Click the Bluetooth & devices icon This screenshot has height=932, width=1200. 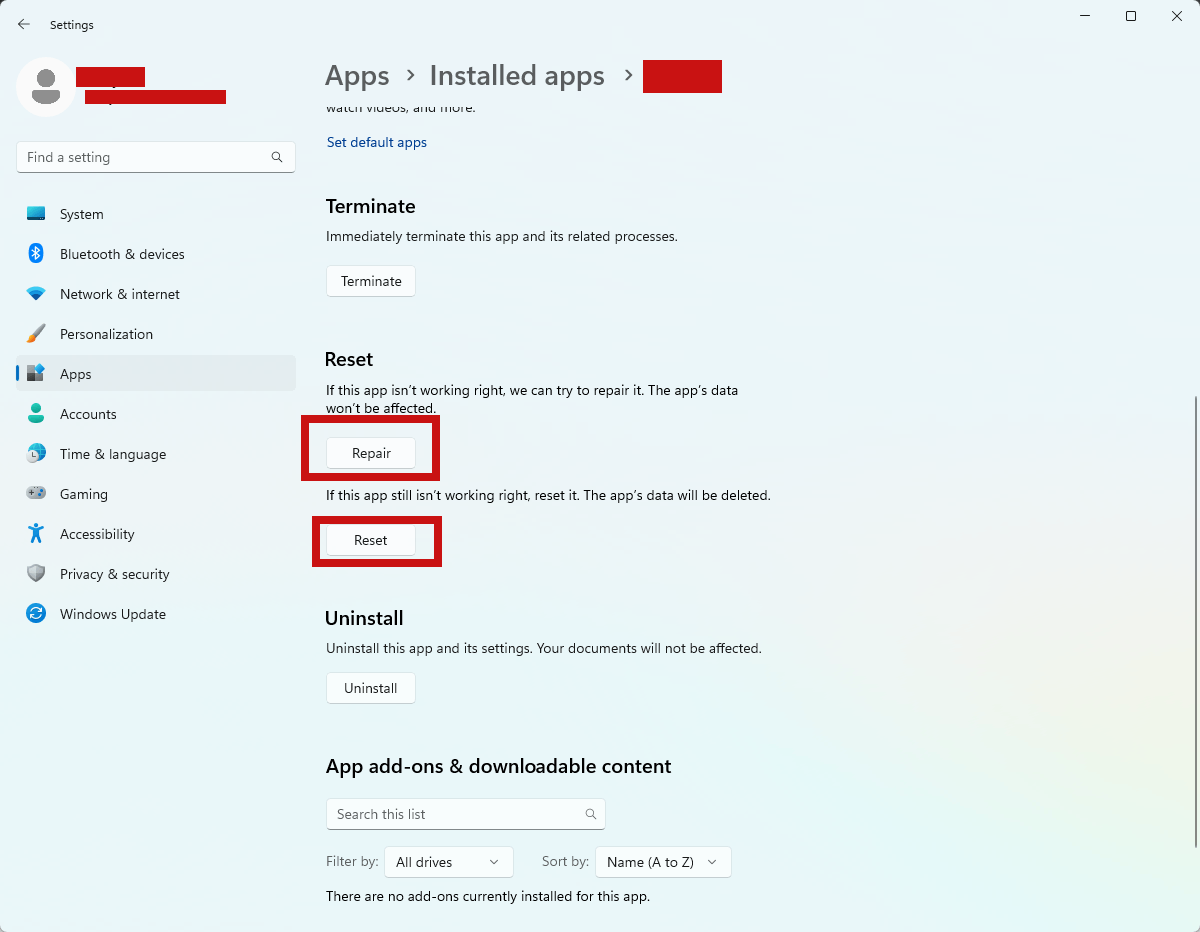[x=36, y=254]
